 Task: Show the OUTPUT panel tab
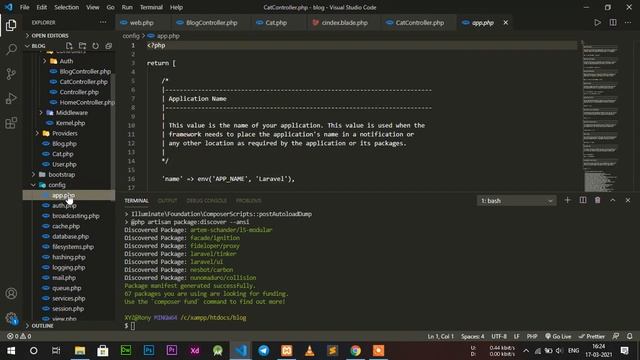tap(167, 201)
